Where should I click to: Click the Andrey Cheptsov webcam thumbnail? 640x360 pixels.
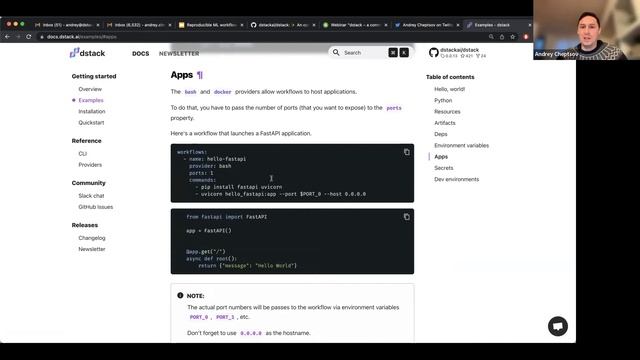click(x=586, y=30)
